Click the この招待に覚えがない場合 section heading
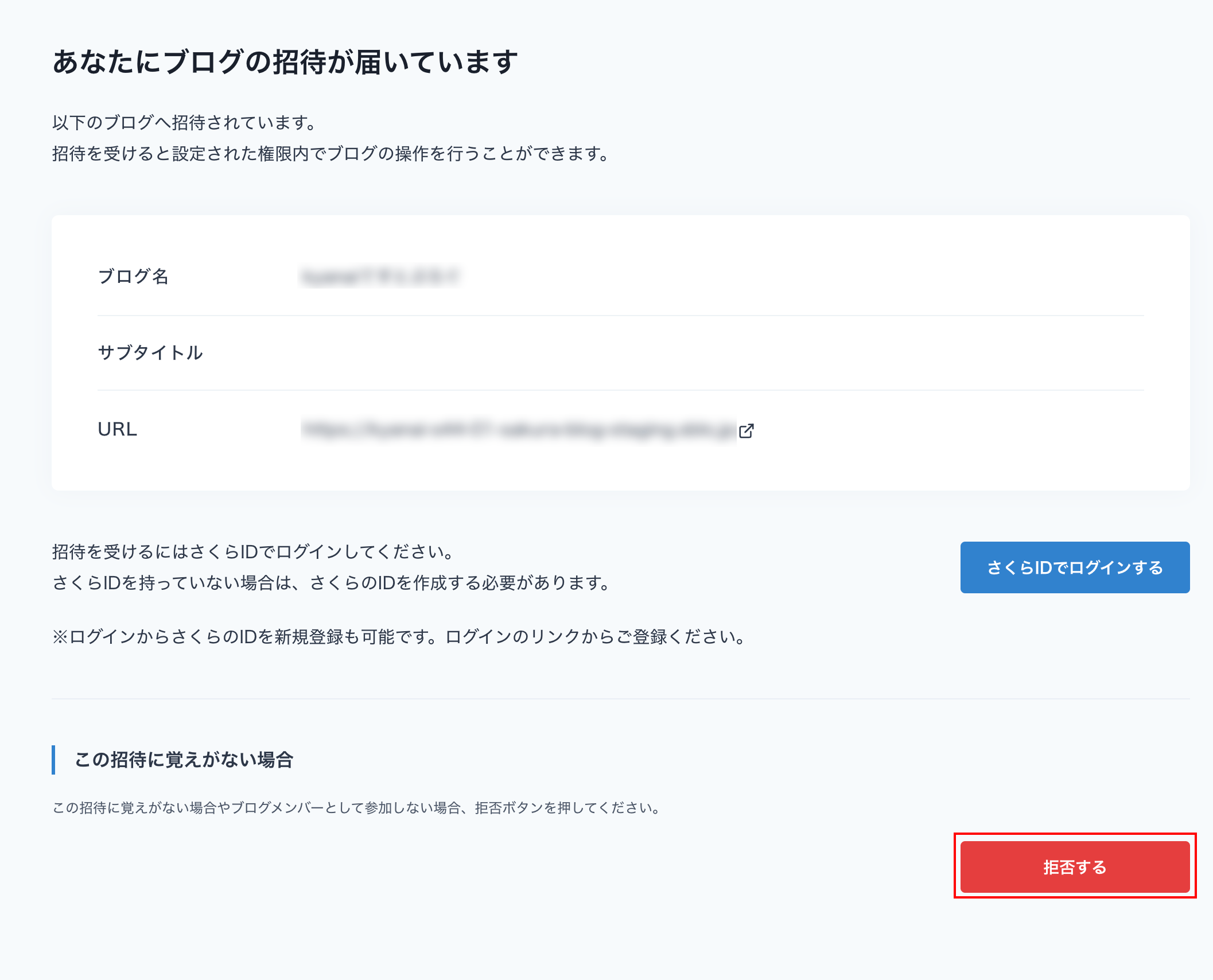The width and height of the screenshot is (1213, 980). coord(184,760)
